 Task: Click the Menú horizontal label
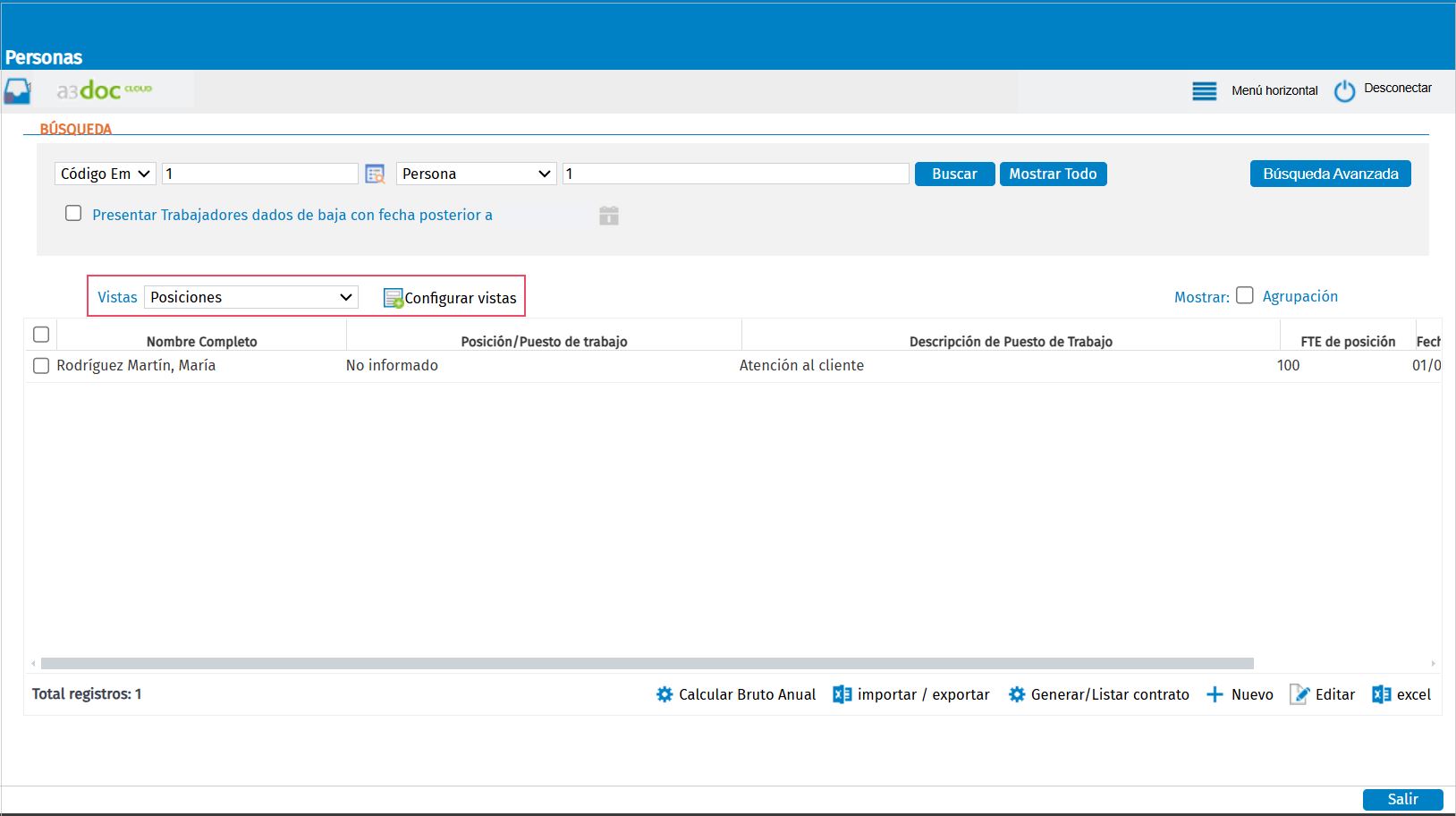point(1274,90)
